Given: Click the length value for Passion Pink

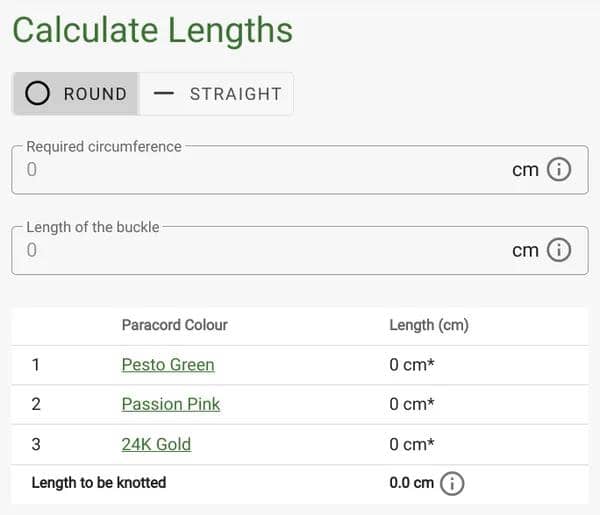Looking at the screenshot, I should (412, 405).
